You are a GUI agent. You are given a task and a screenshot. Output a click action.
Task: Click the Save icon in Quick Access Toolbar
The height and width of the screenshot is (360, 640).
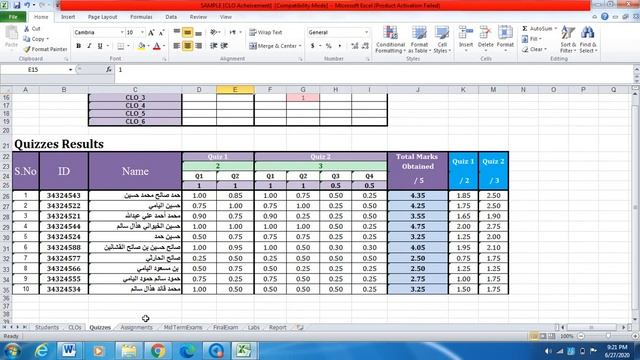point(17,5)
